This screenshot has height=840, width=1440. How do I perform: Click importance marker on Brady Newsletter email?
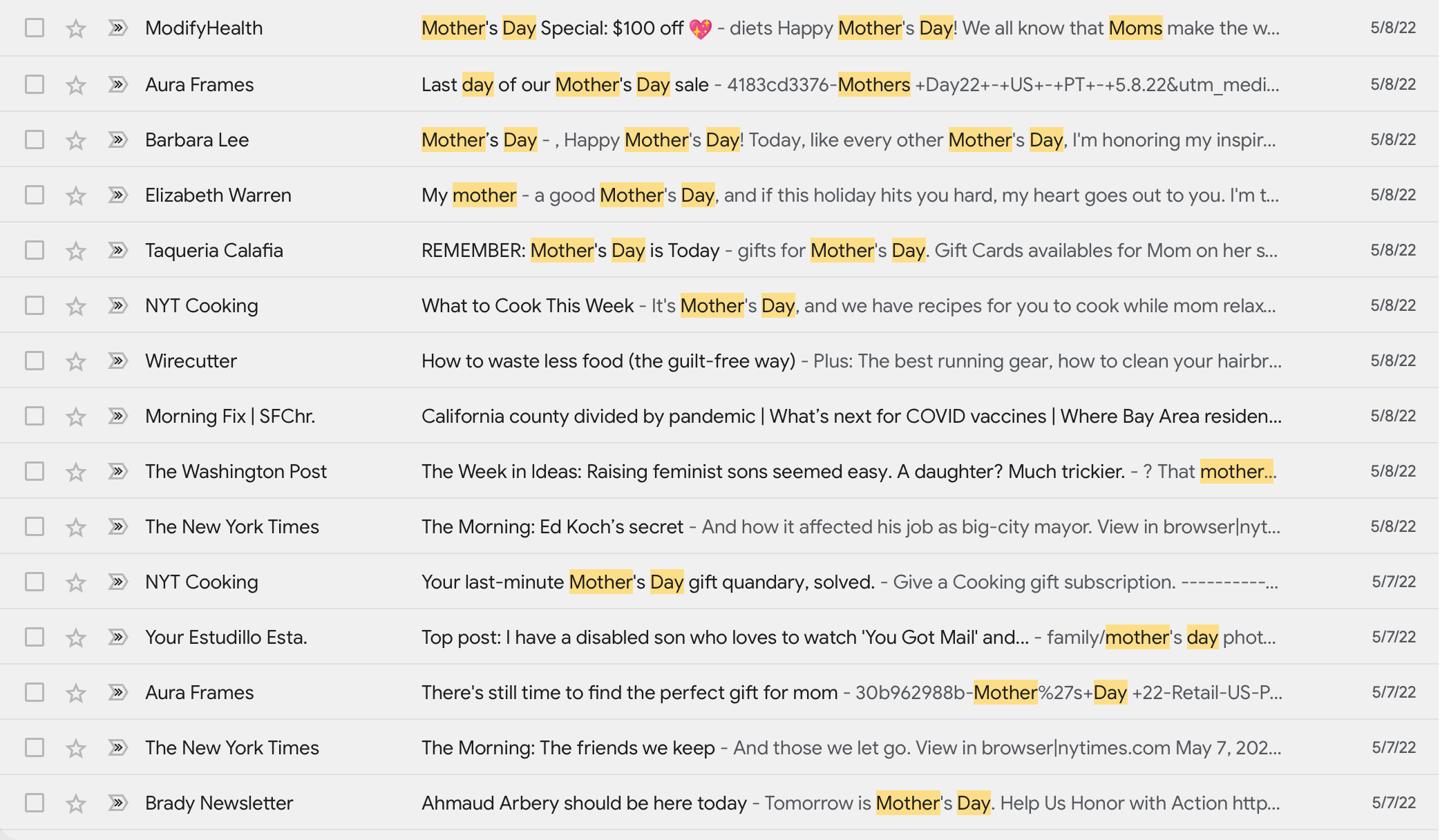pyautogui.click(x=118, y=803)
